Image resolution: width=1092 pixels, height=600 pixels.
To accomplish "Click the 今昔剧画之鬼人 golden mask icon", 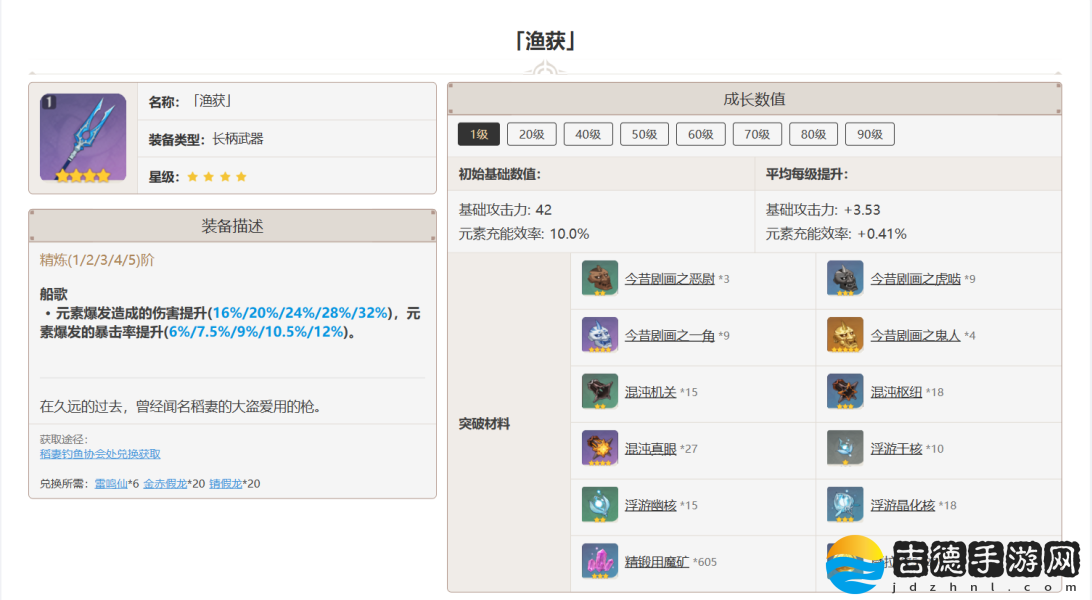I will [844, 335].
